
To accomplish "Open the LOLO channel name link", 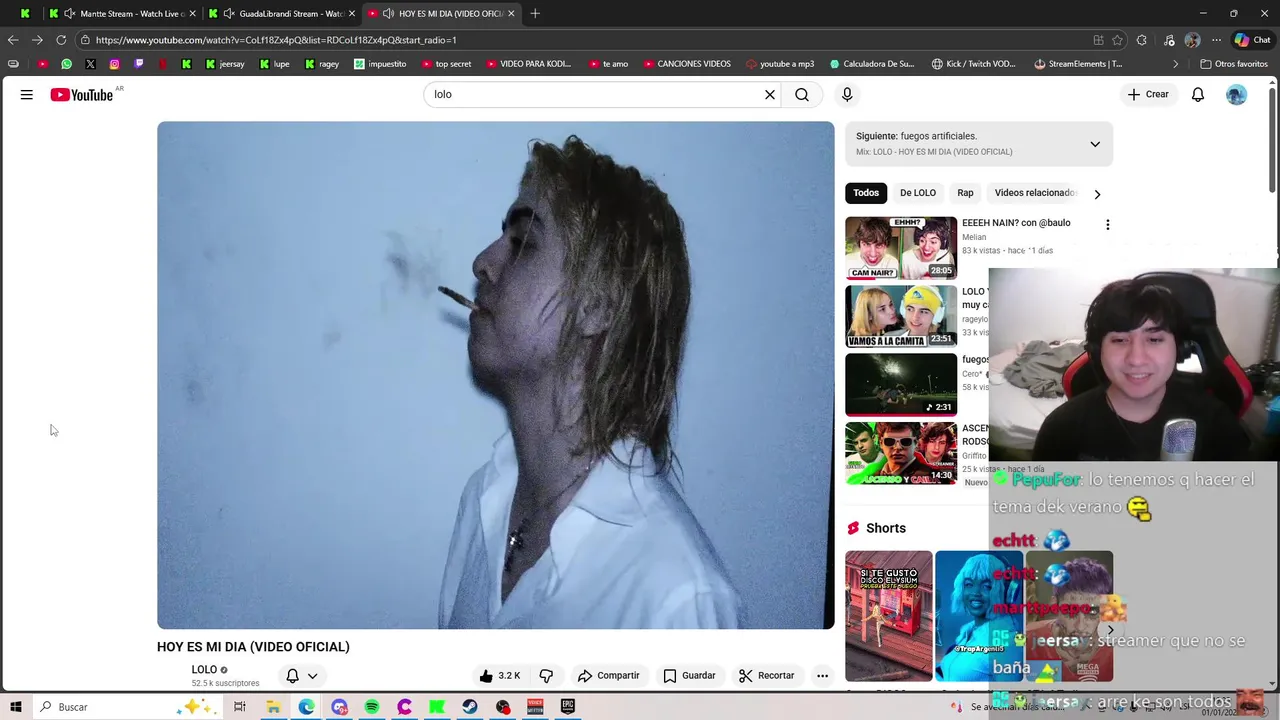I will tap(204, 669).
